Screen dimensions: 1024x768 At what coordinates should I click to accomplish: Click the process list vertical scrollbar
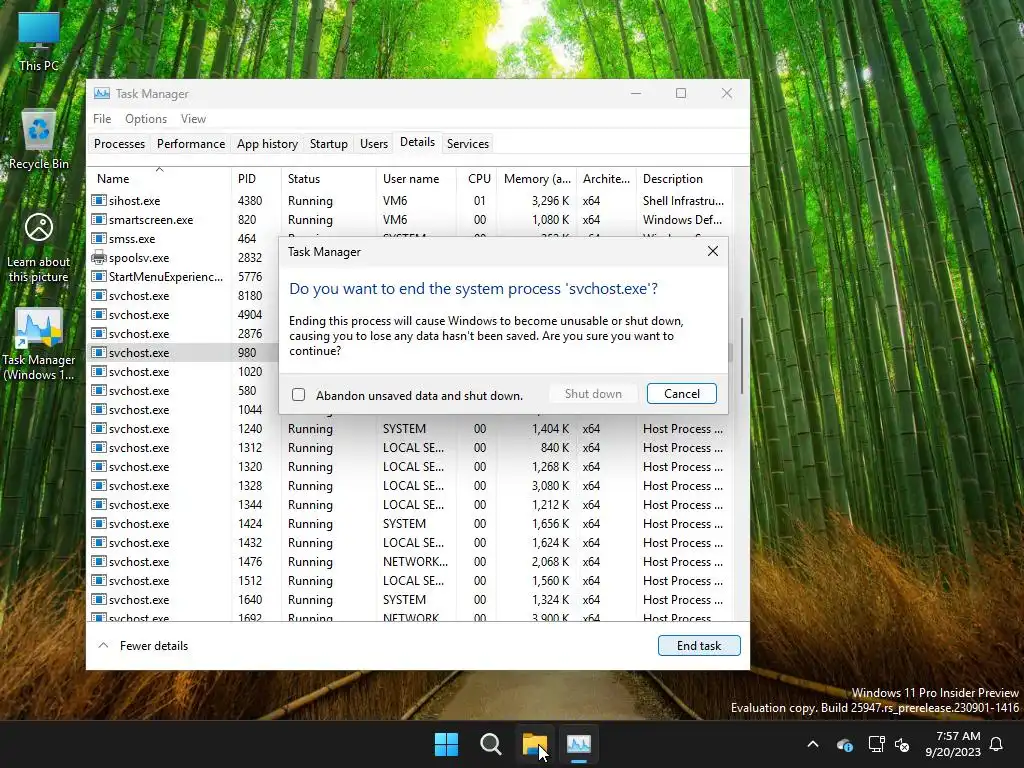tap(741, 357)
